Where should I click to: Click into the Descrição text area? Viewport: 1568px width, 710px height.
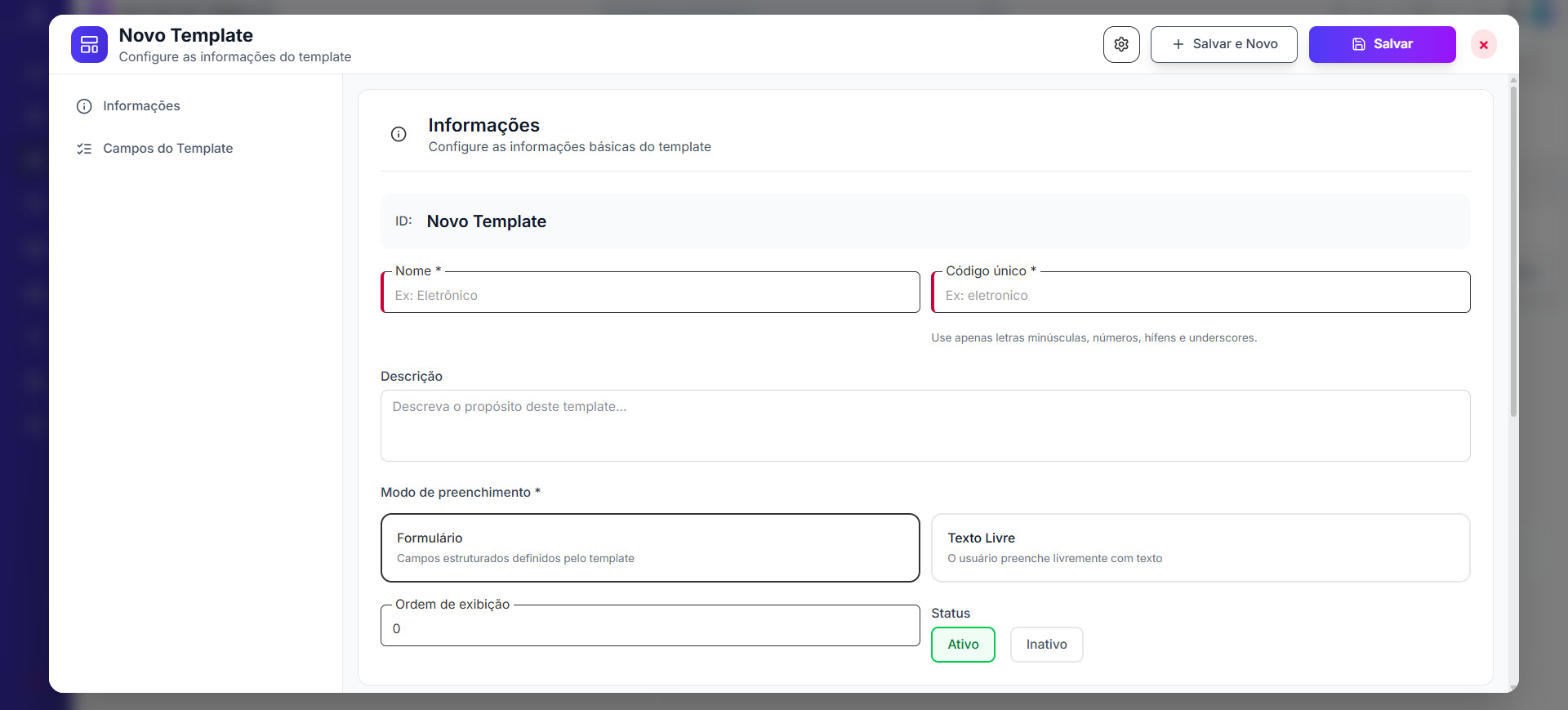click(x=924, y=426)
